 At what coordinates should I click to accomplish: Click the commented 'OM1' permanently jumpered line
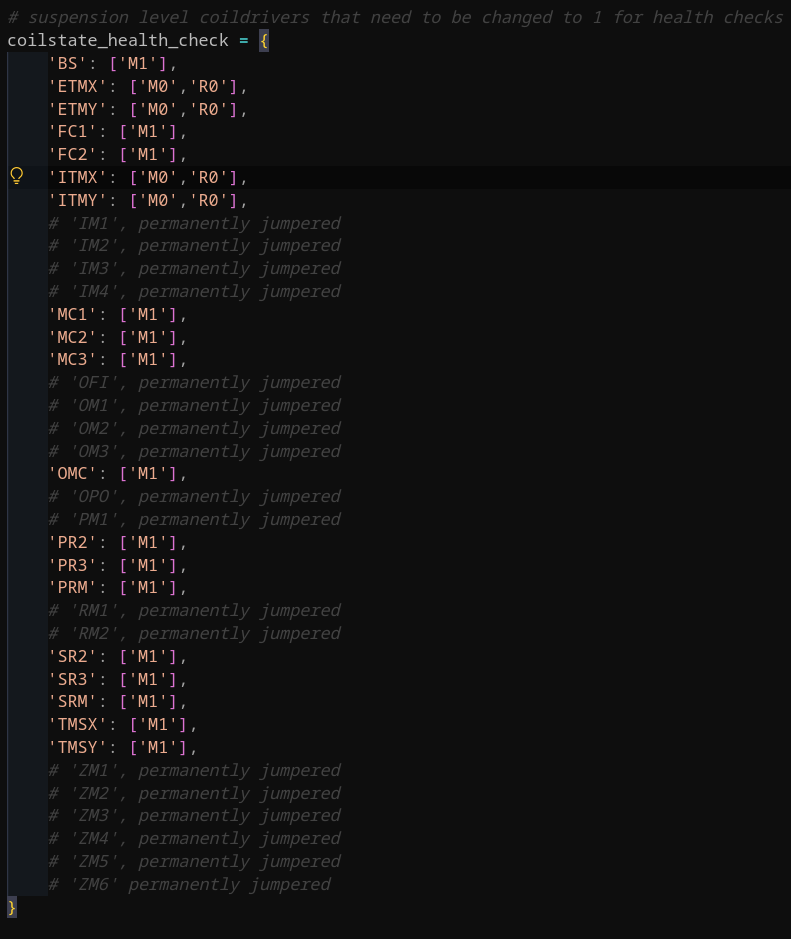pos(195,405)
